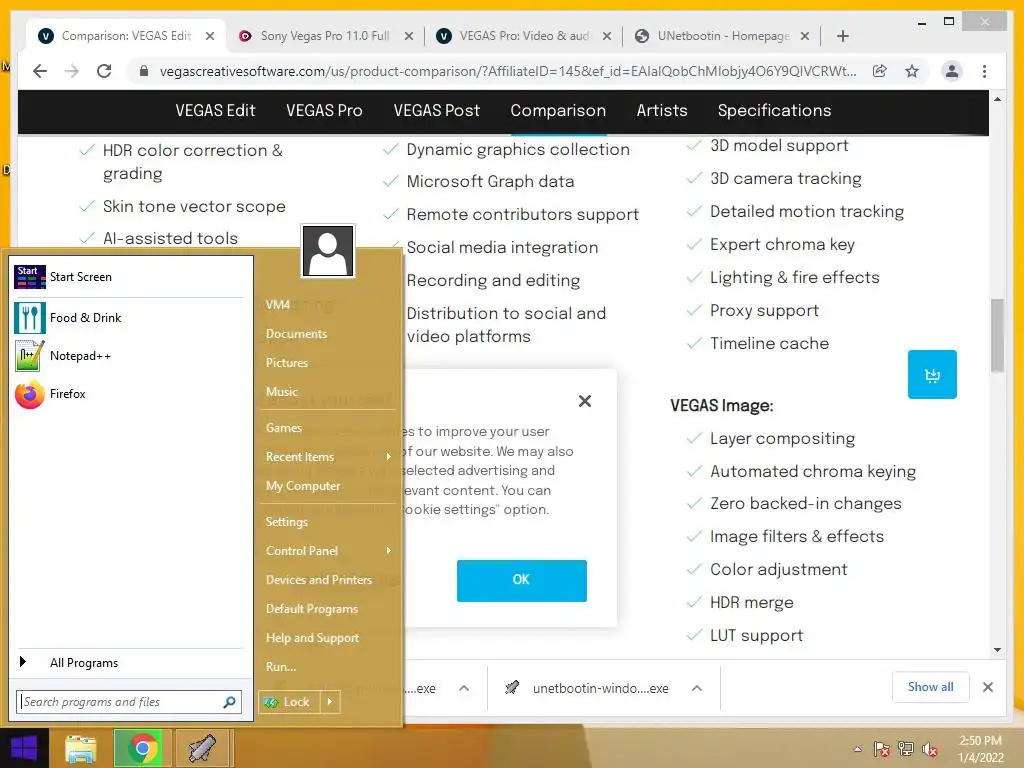Switch to Sony Vegas Pro 11.0 tab
Viewport: 1024px width, 768px height.
click(x=325, y=36)
